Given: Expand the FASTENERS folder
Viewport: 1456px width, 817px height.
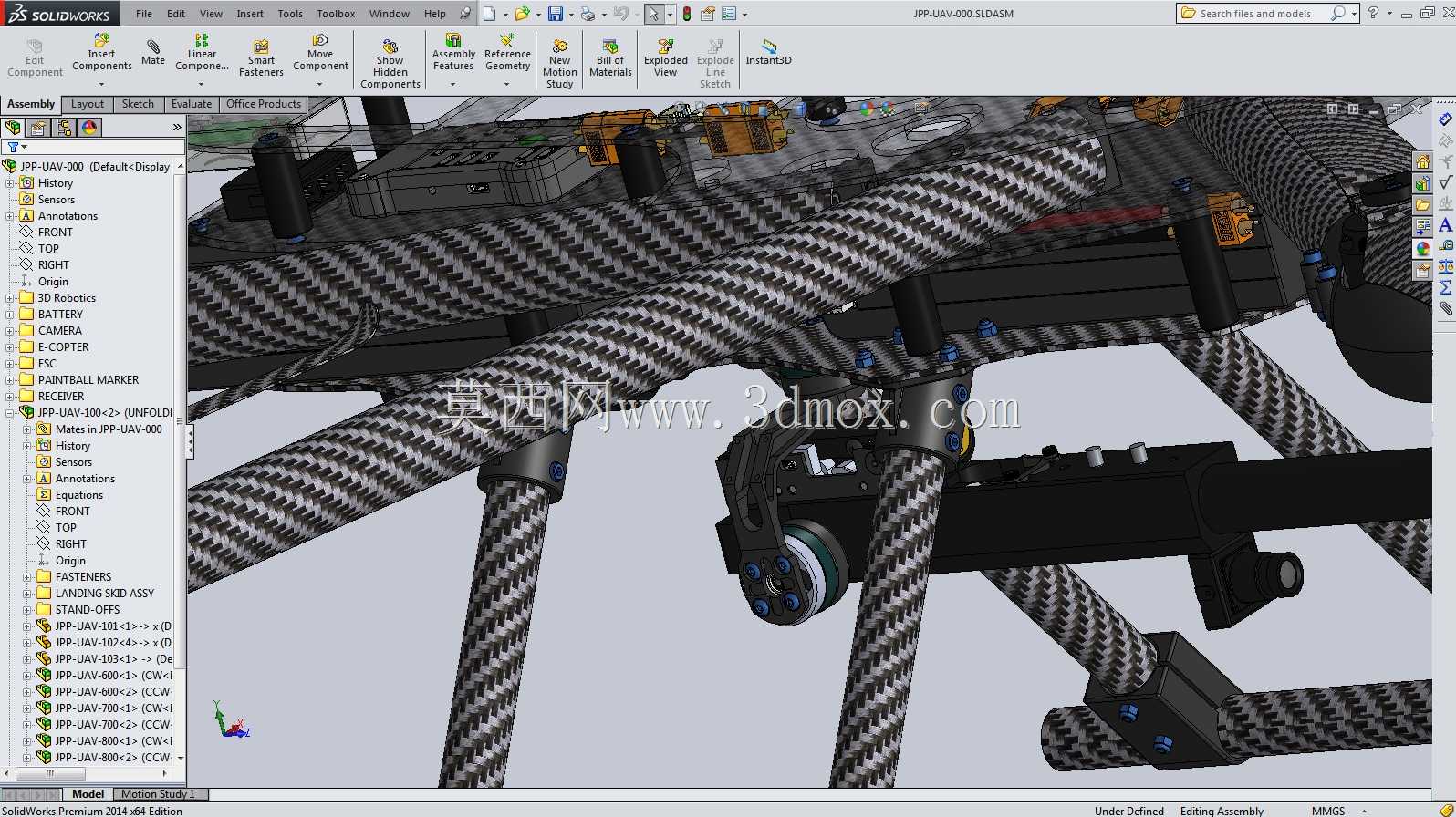Looking at the screenshot, I should [27, 577].
